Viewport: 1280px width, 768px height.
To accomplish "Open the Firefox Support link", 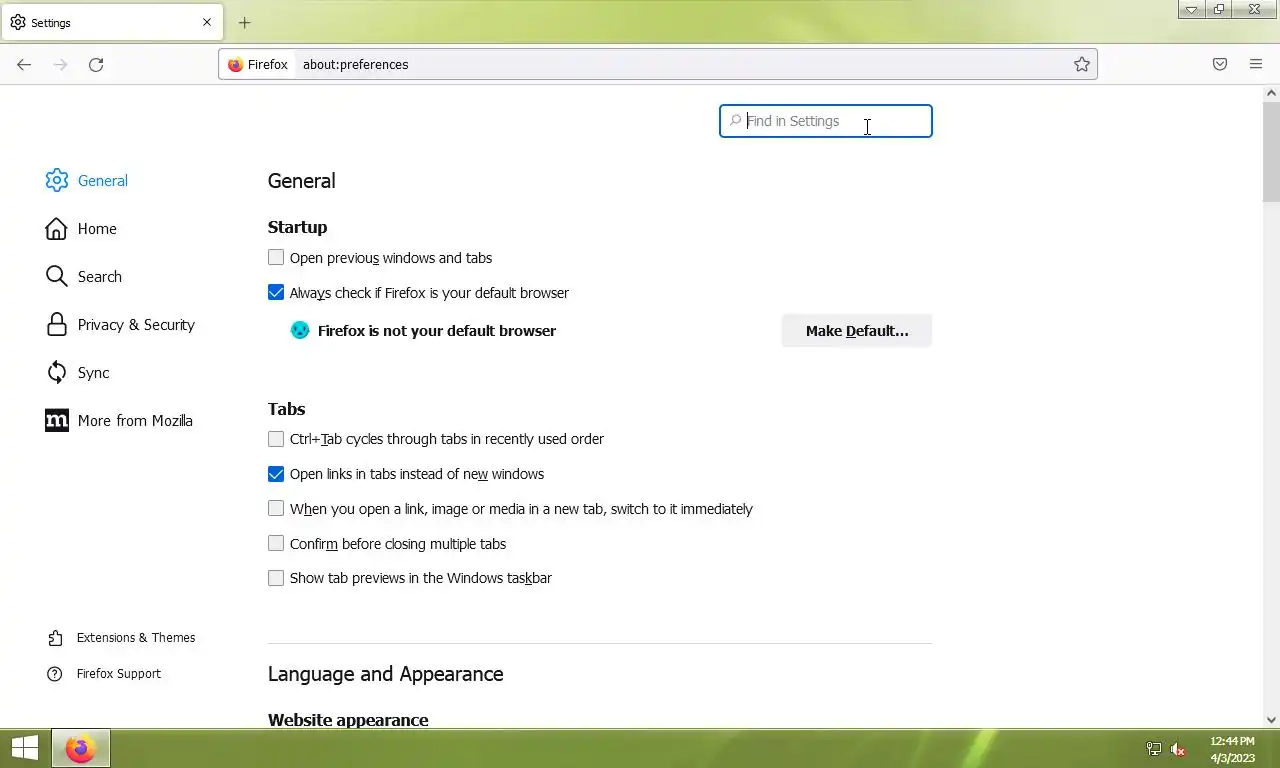I will [x=119, y=674].
